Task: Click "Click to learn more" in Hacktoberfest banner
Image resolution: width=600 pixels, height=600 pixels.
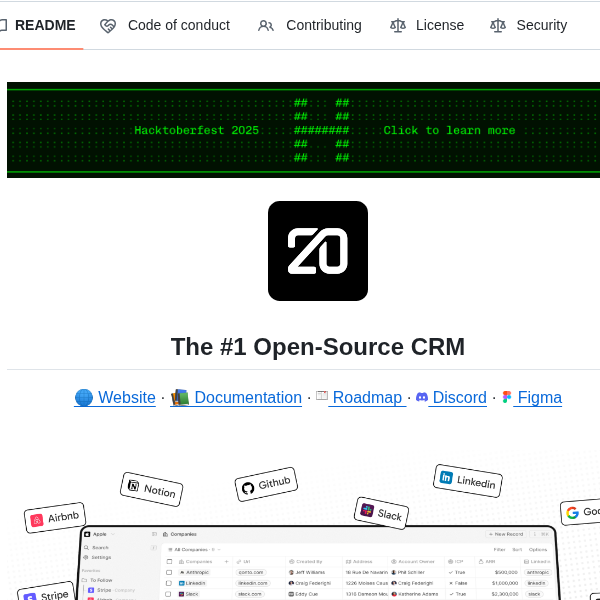Action: (x=449, y=130)
